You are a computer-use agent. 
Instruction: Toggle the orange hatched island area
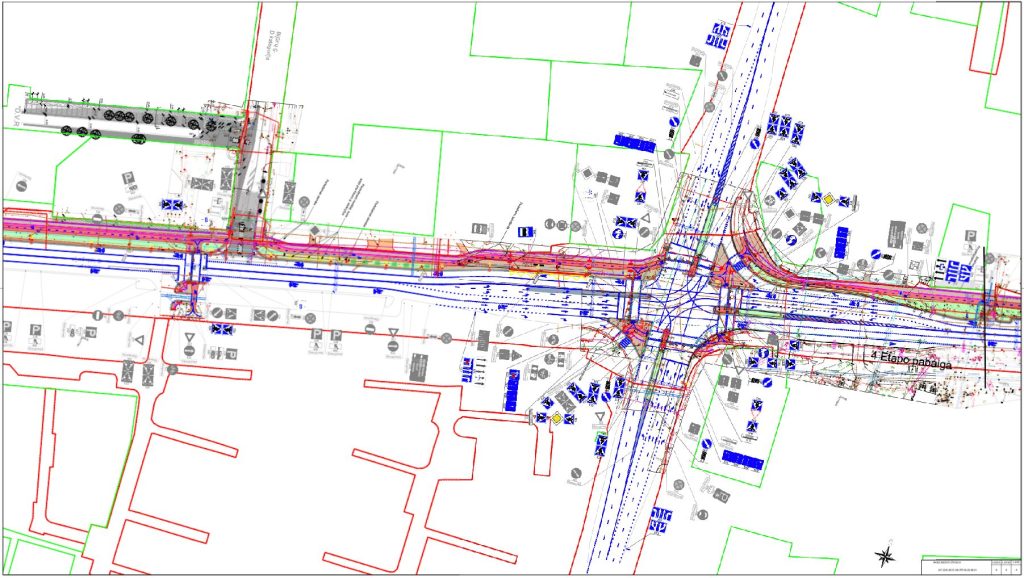(x=722, y=258)
